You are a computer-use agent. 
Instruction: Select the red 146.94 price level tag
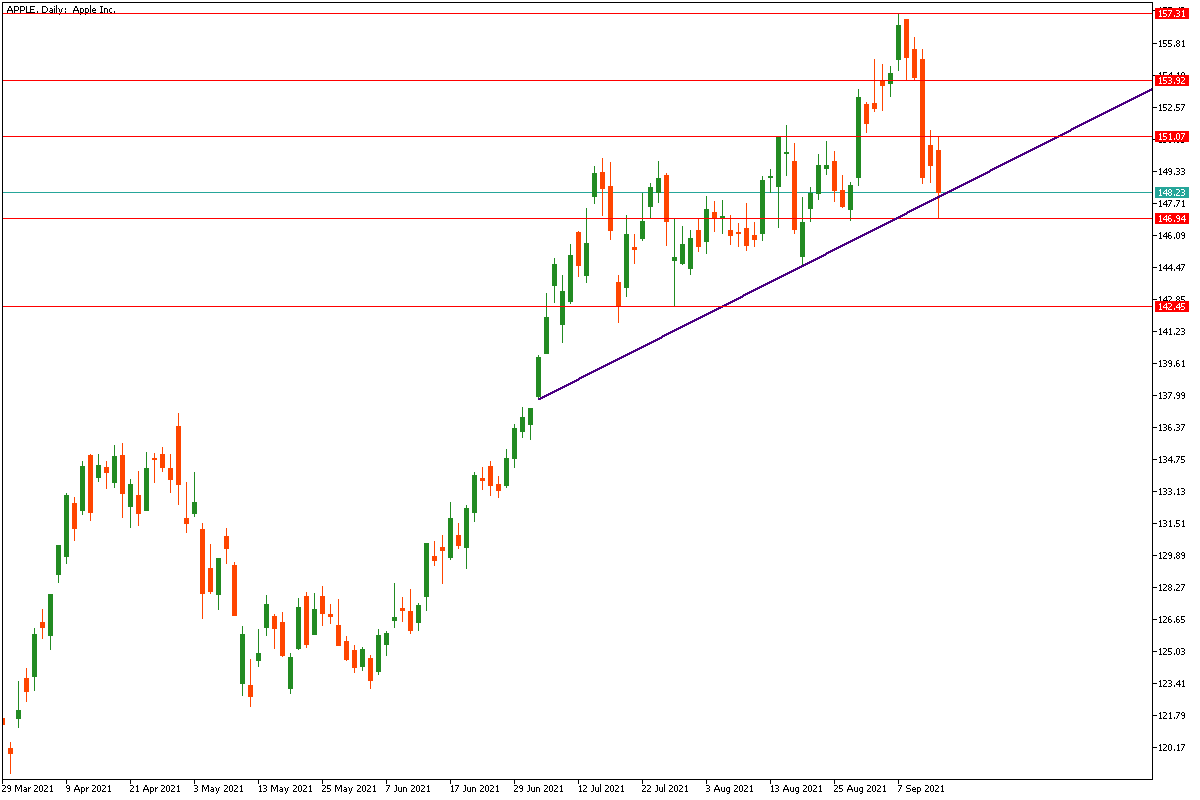(1171, 218)
